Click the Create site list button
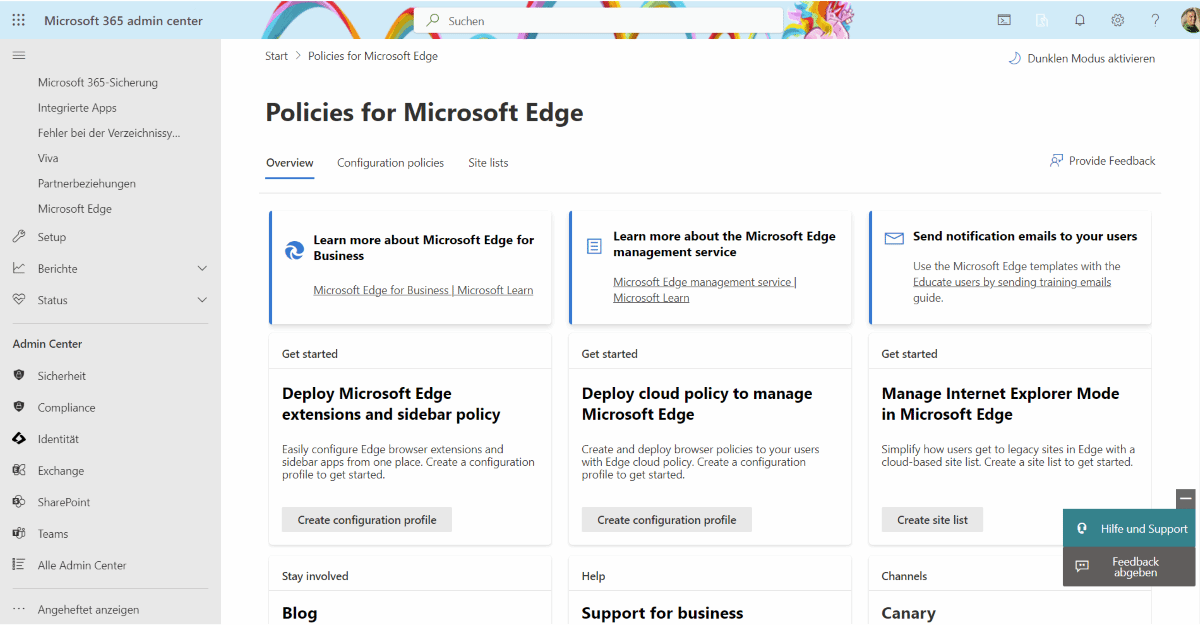This screenshot has height=625, width=1200. (x=931, y=519)
